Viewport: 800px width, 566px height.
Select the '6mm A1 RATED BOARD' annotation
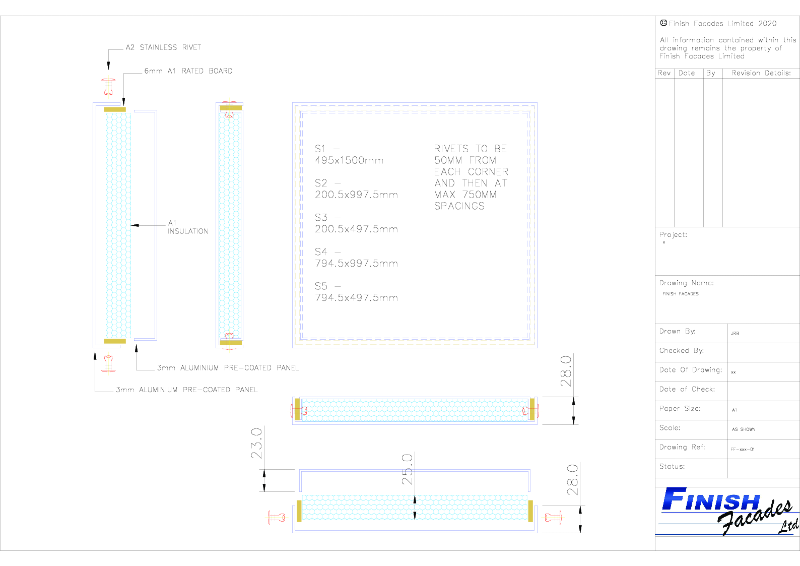187,72
